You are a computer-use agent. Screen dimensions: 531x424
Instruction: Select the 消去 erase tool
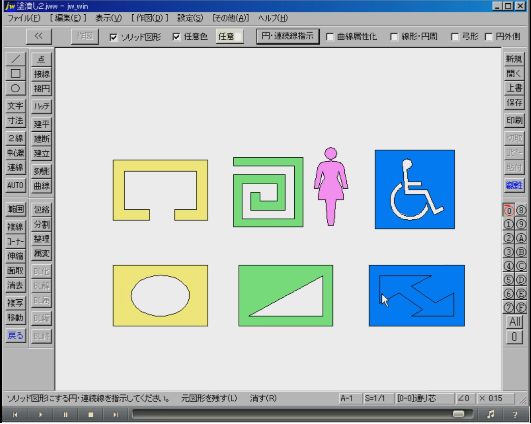point(16,285)
